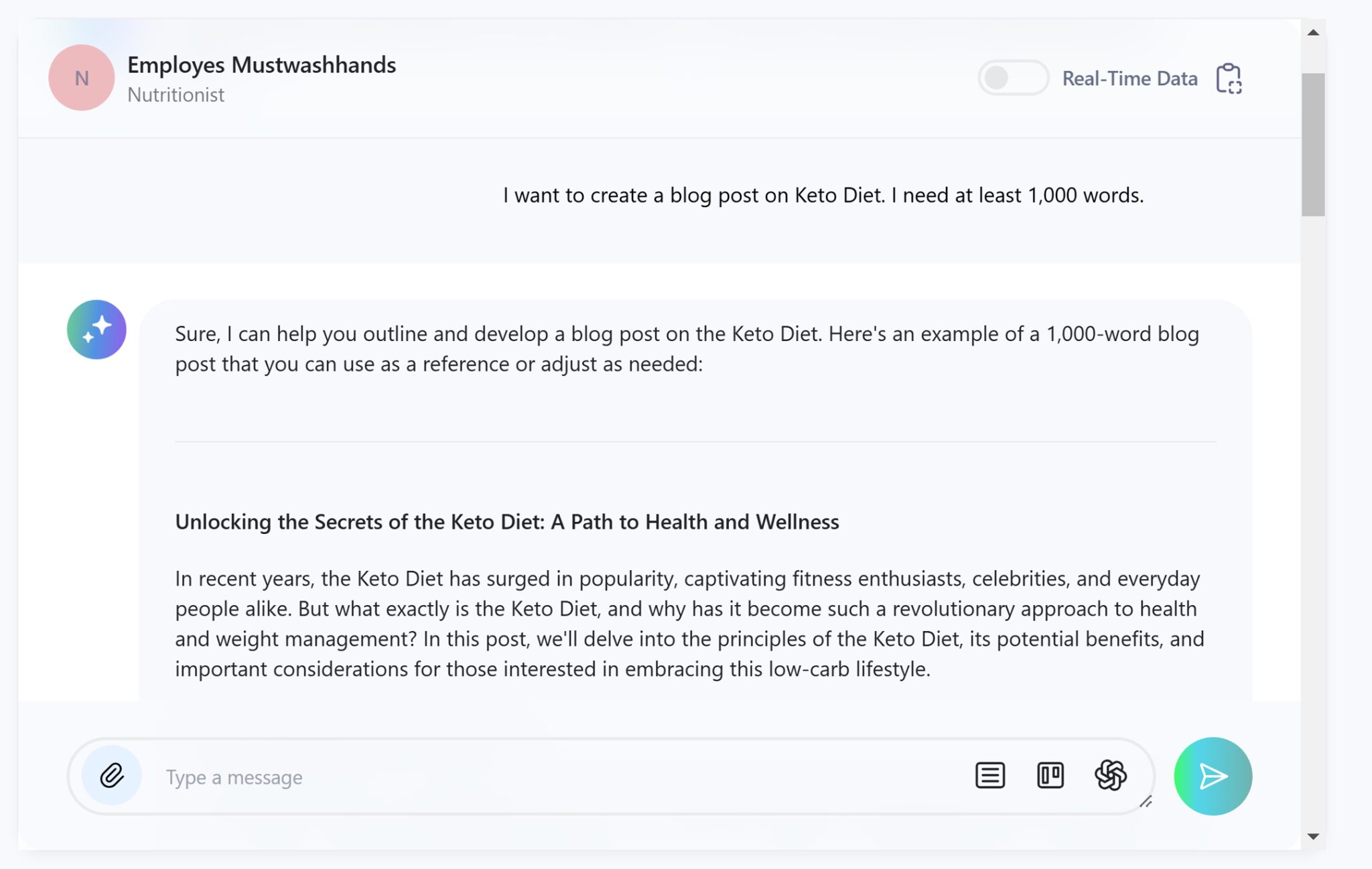Click the Employes Mustwashhands name header
Viewport: 1372px width, 869px height.
coord(261,65)
